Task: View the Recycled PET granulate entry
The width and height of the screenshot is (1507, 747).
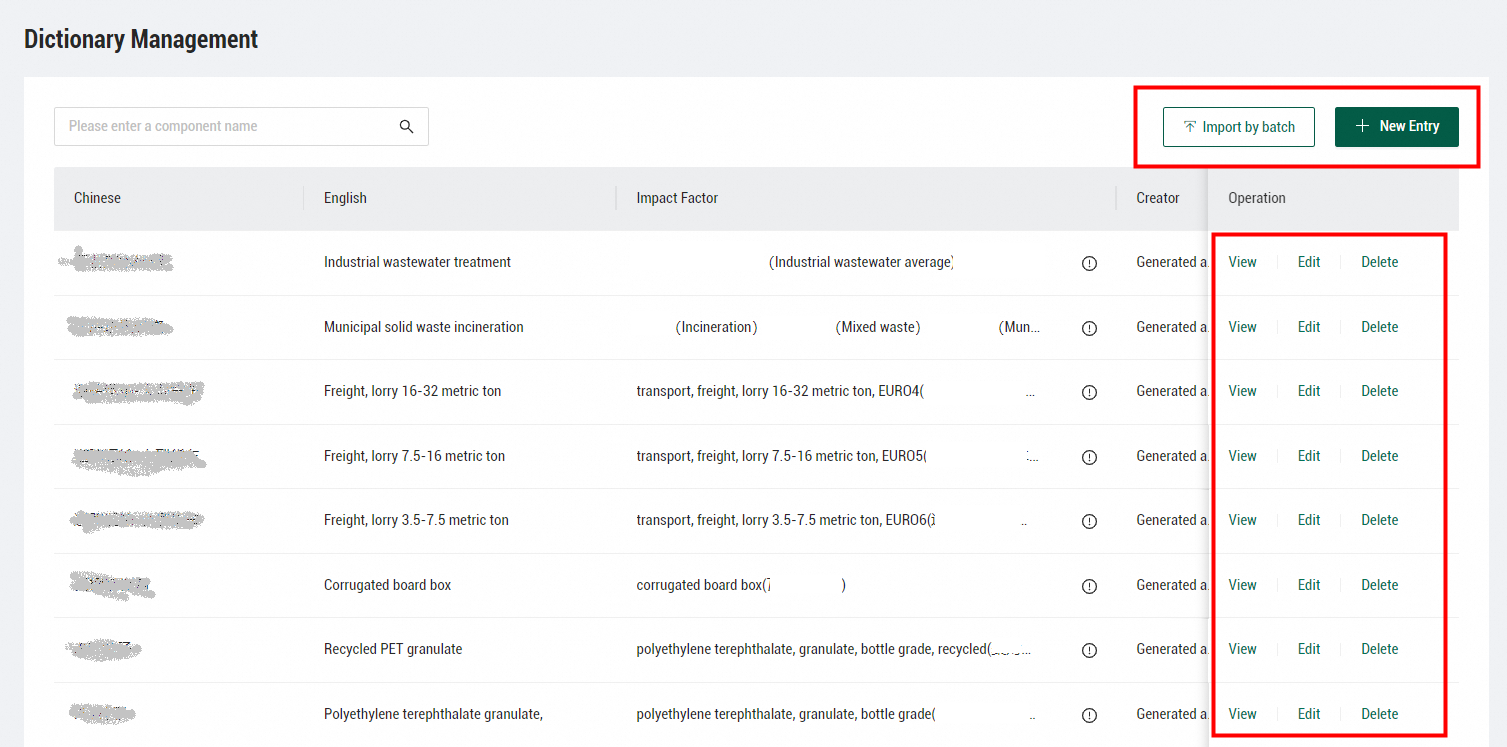Action: (x=1242, y=649)
